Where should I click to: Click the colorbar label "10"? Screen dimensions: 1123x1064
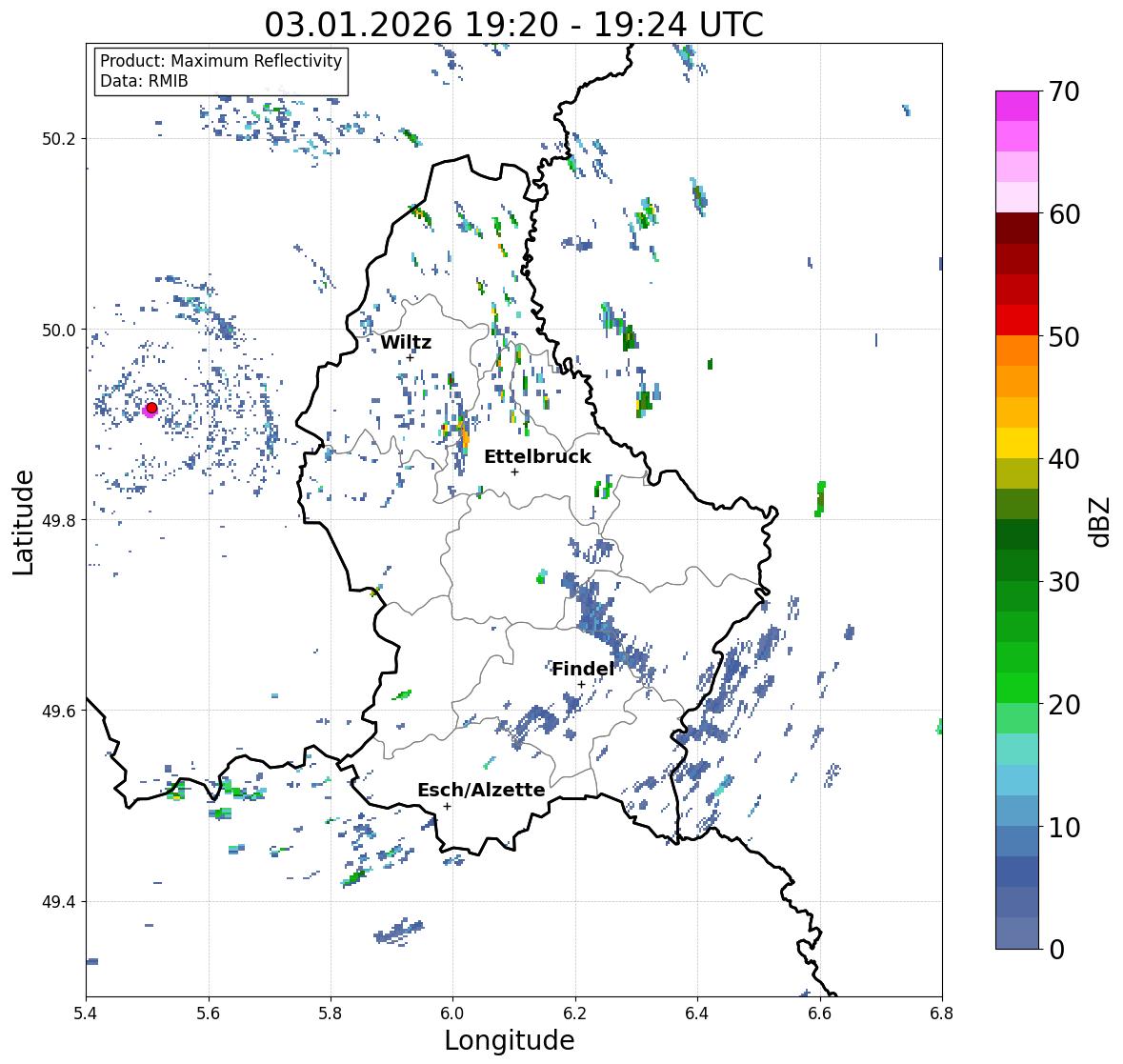(1064, 827)
